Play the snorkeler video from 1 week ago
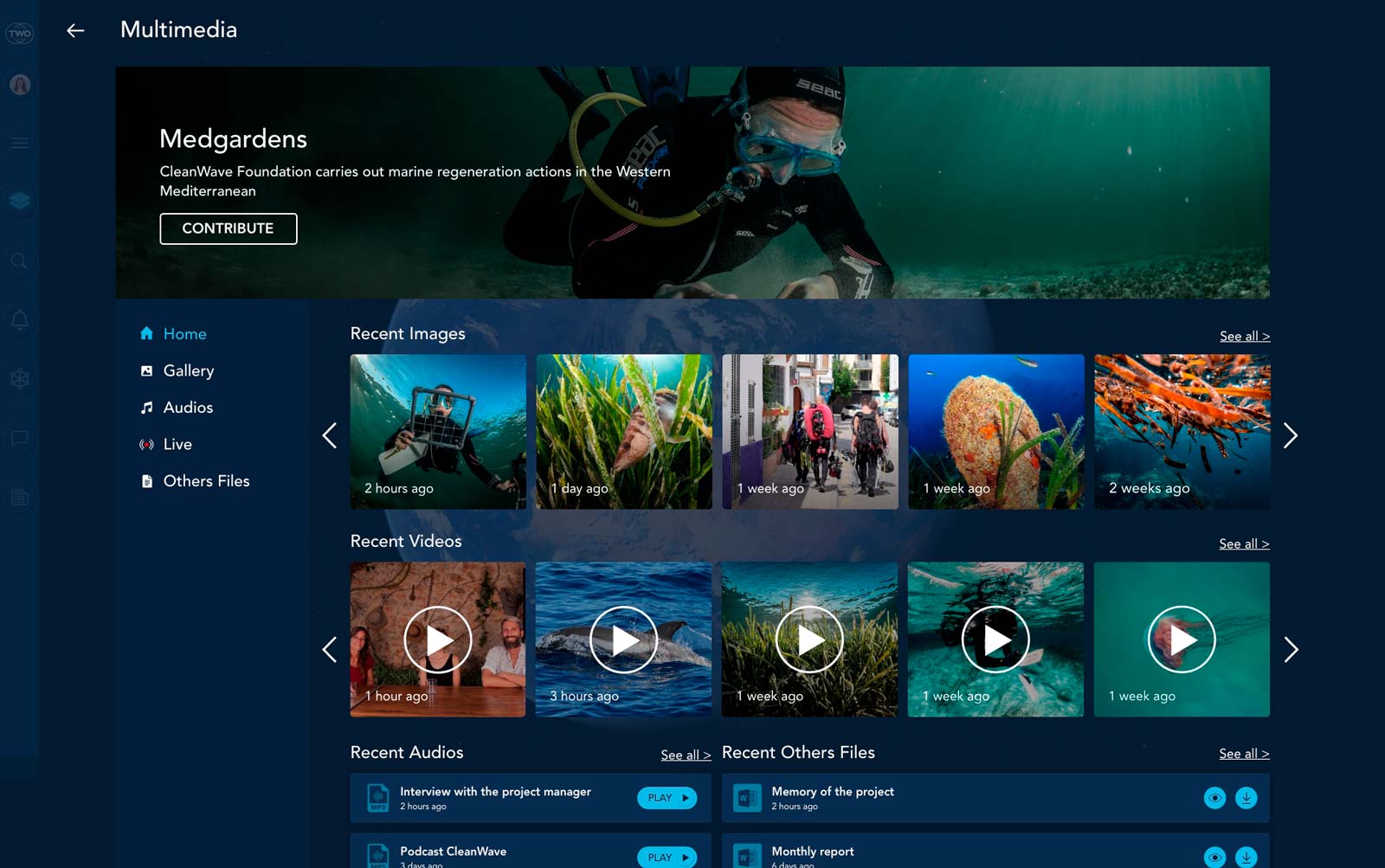 point(995,640)
